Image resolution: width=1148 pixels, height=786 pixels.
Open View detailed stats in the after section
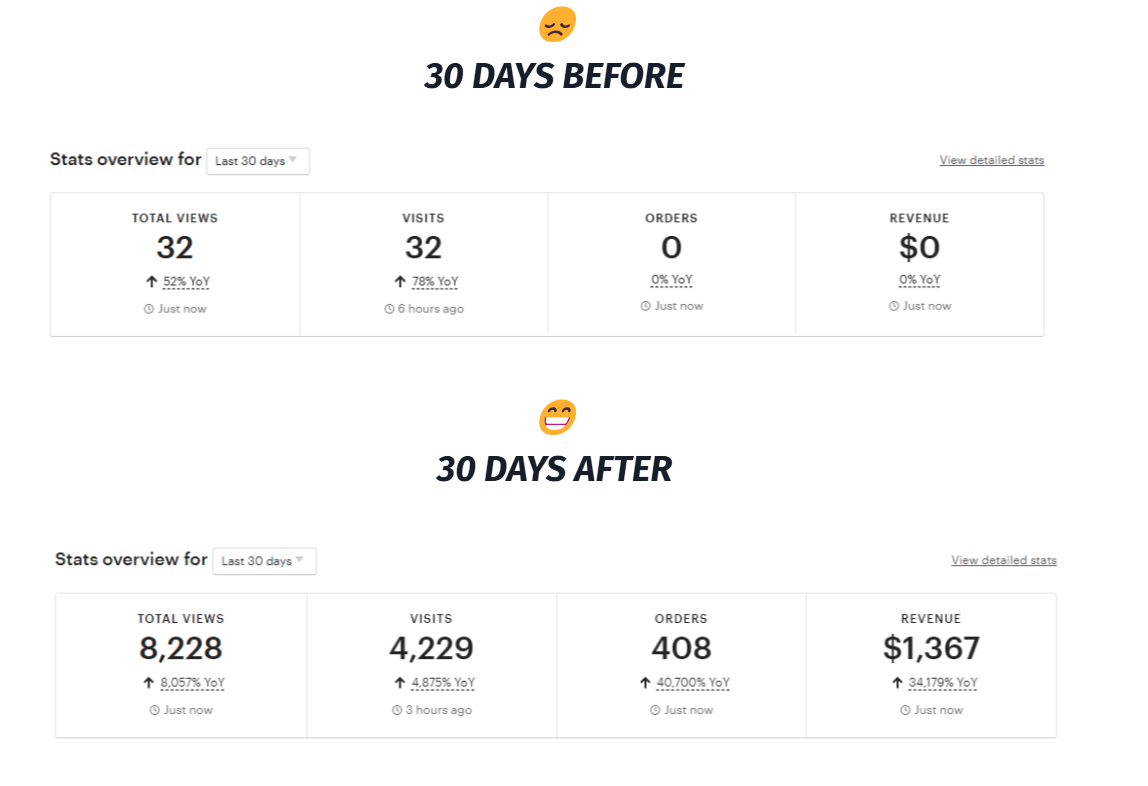[x=1004, y=561]
